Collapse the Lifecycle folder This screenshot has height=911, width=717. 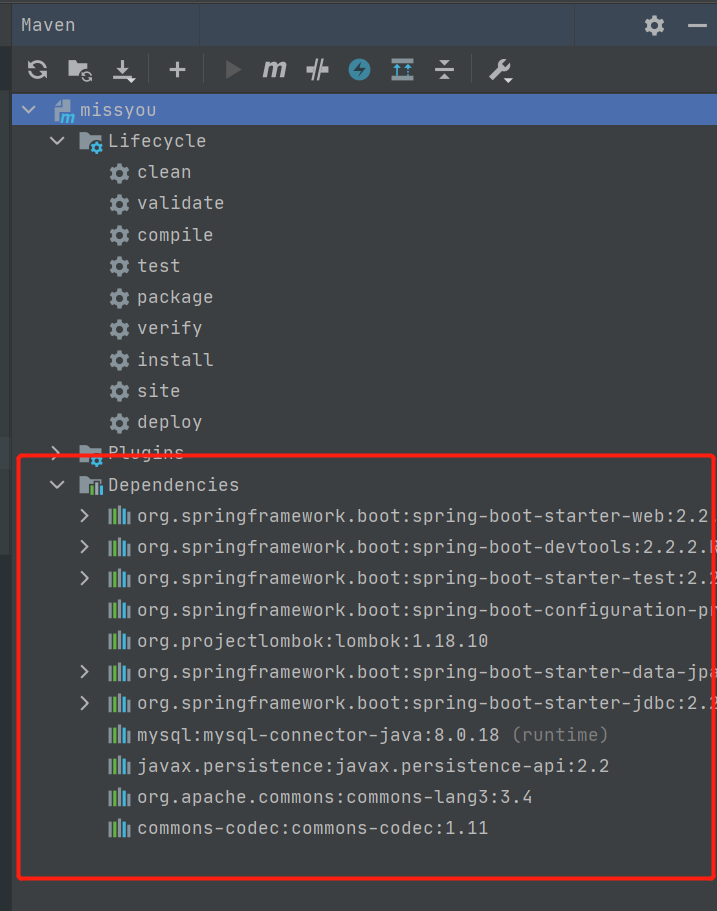[x=57, y=141]
